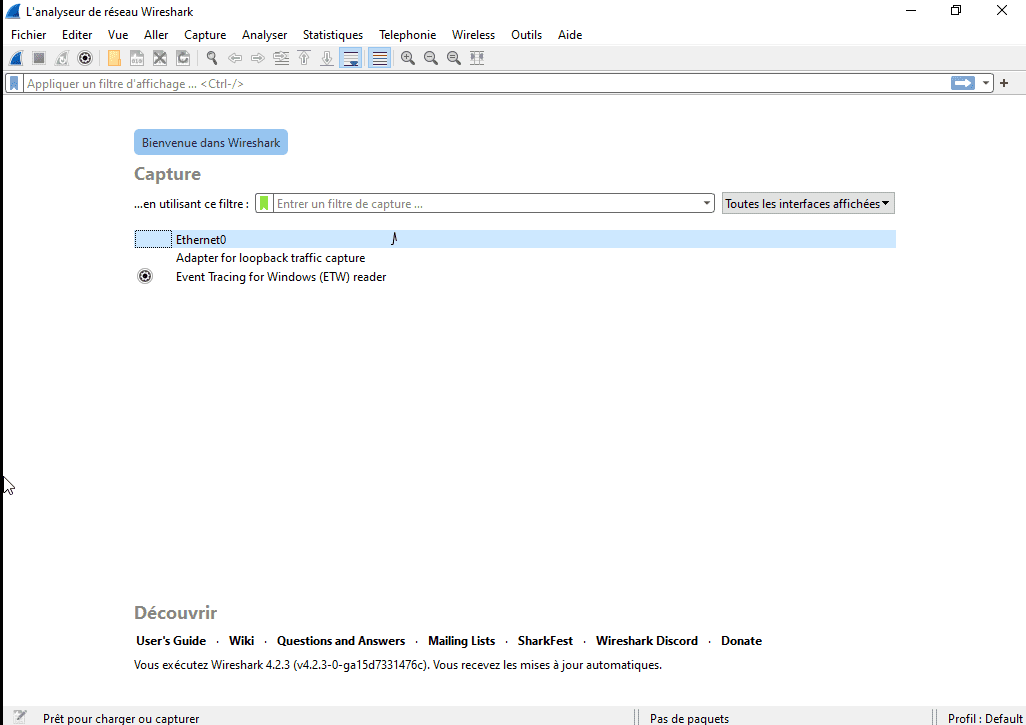Open Questions and Answers link
This screenshot has width=1026, height=725.
pos(341,641)
